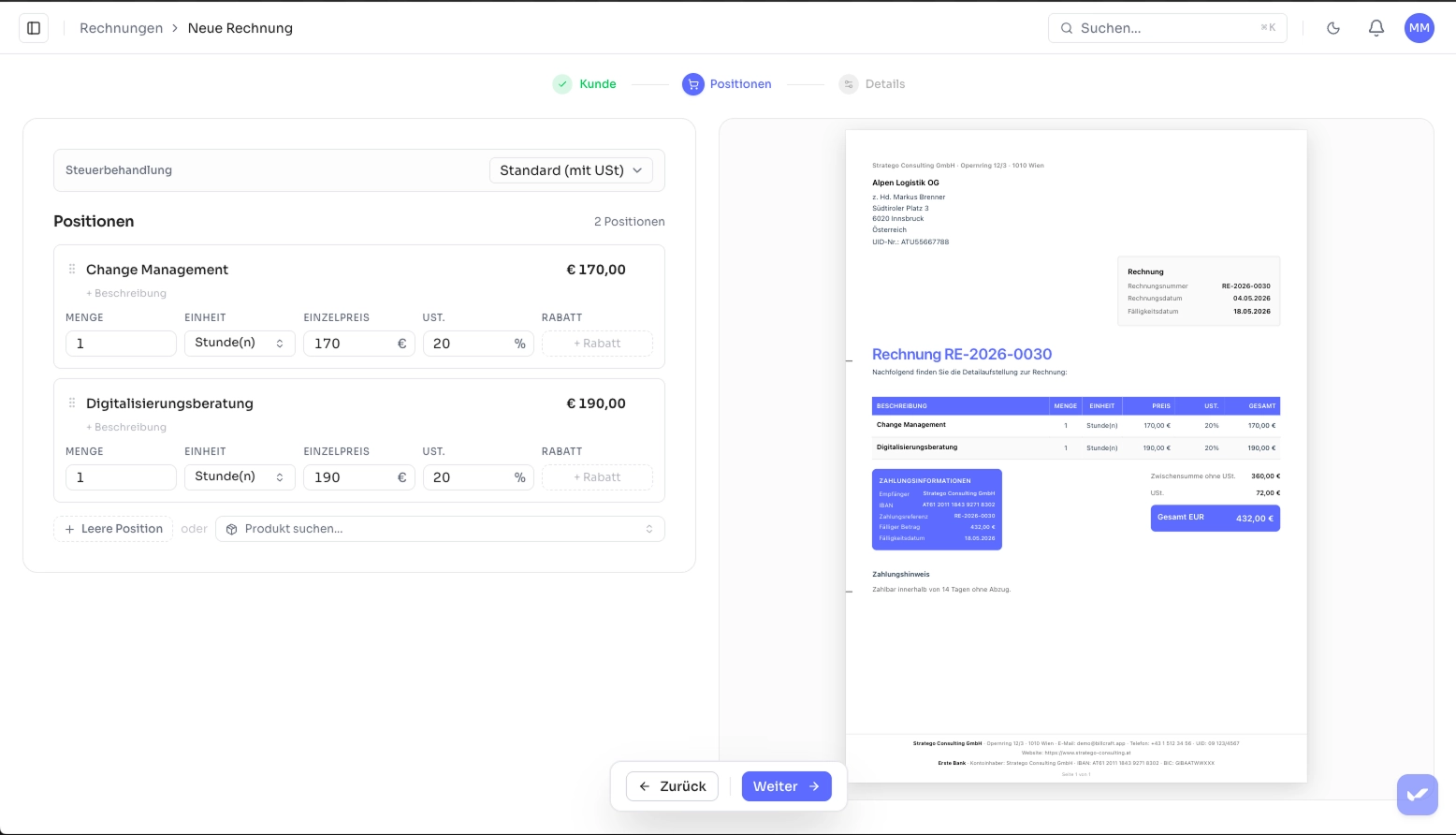Edit Menge field of Digitalisierungsberatung
1456x835 pixels.
coord(121,477)
